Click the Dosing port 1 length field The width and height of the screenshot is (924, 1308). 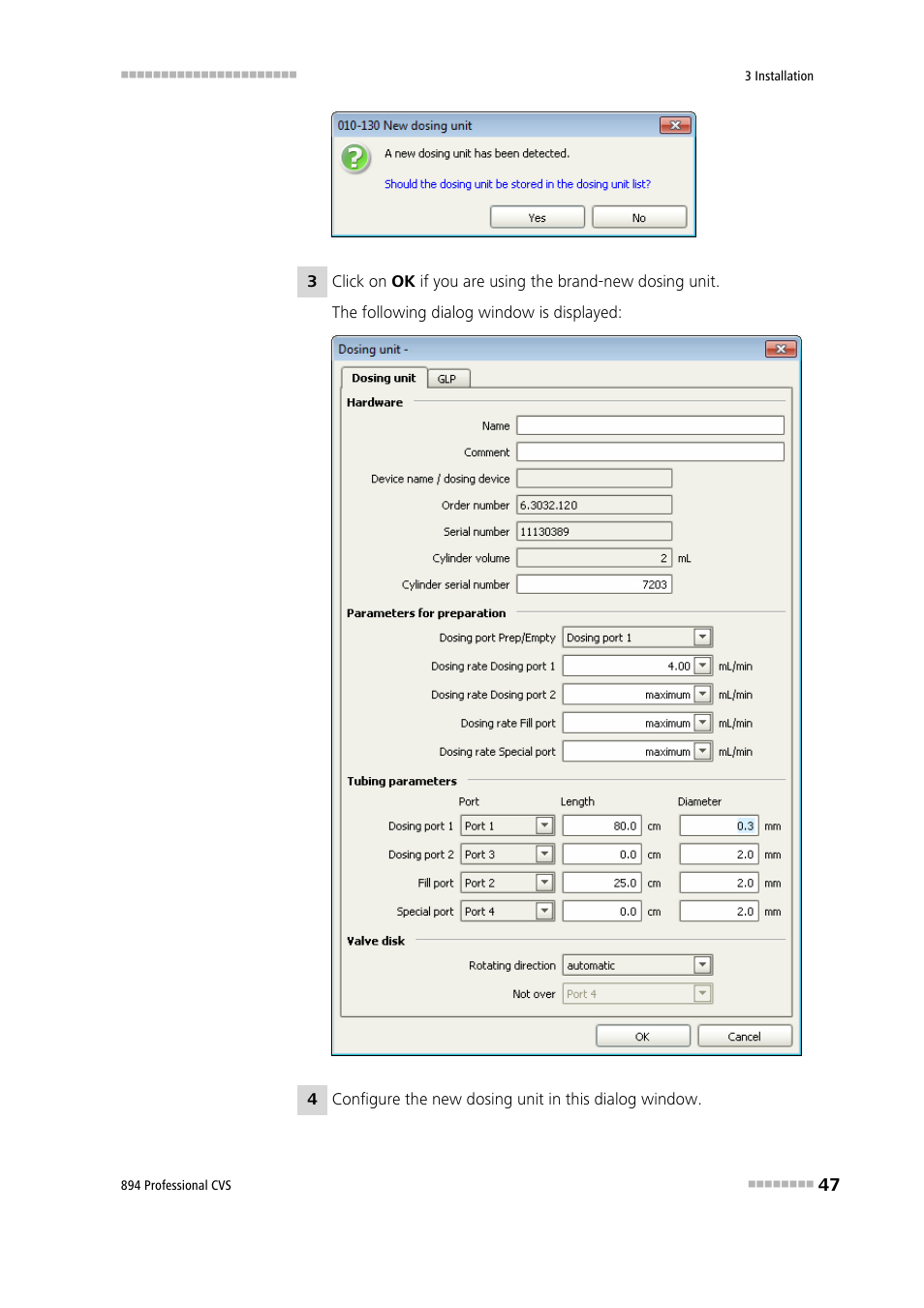tap(601, 825)
